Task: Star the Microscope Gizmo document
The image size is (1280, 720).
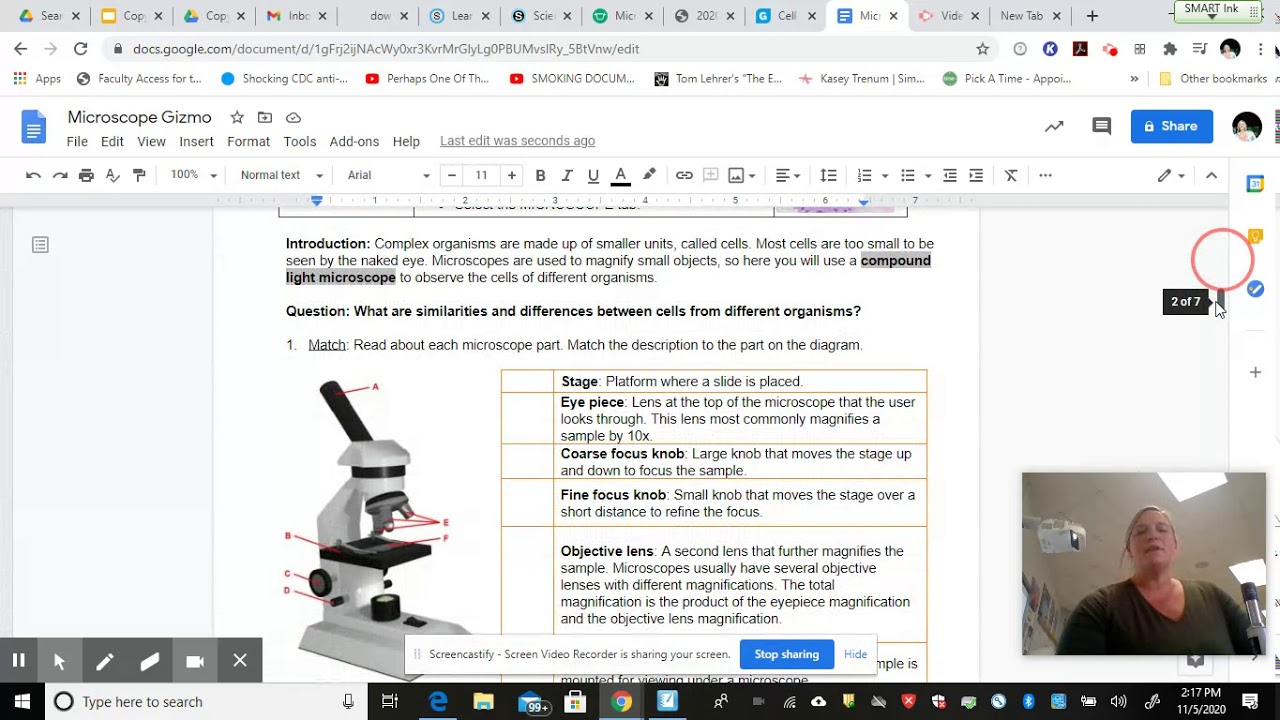Action: tap(236, 117)
